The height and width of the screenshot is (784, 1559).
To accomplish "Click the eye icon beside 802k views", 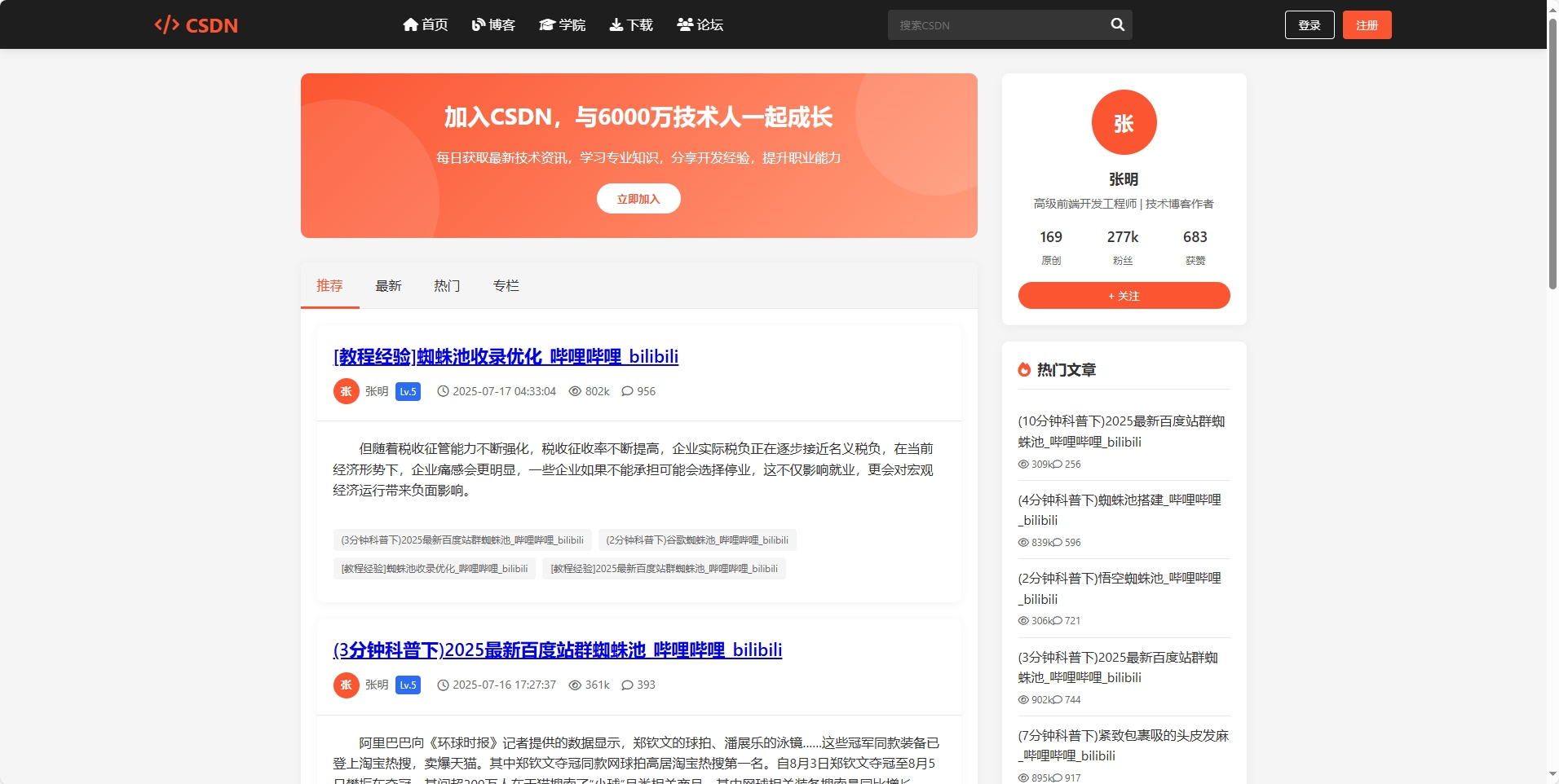I will point(575,391).
